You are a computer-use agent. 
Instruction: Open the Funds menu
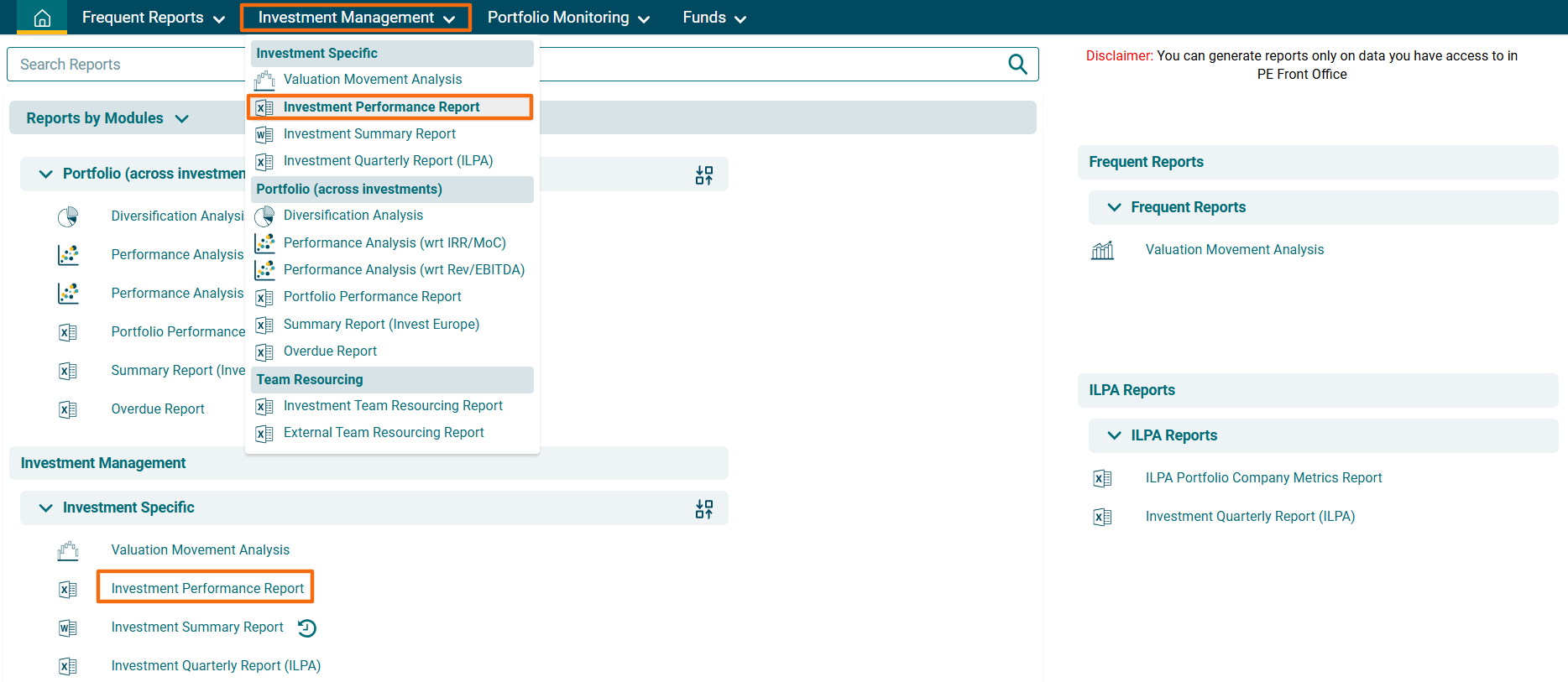pyautogui.click(x=713, y=18)
